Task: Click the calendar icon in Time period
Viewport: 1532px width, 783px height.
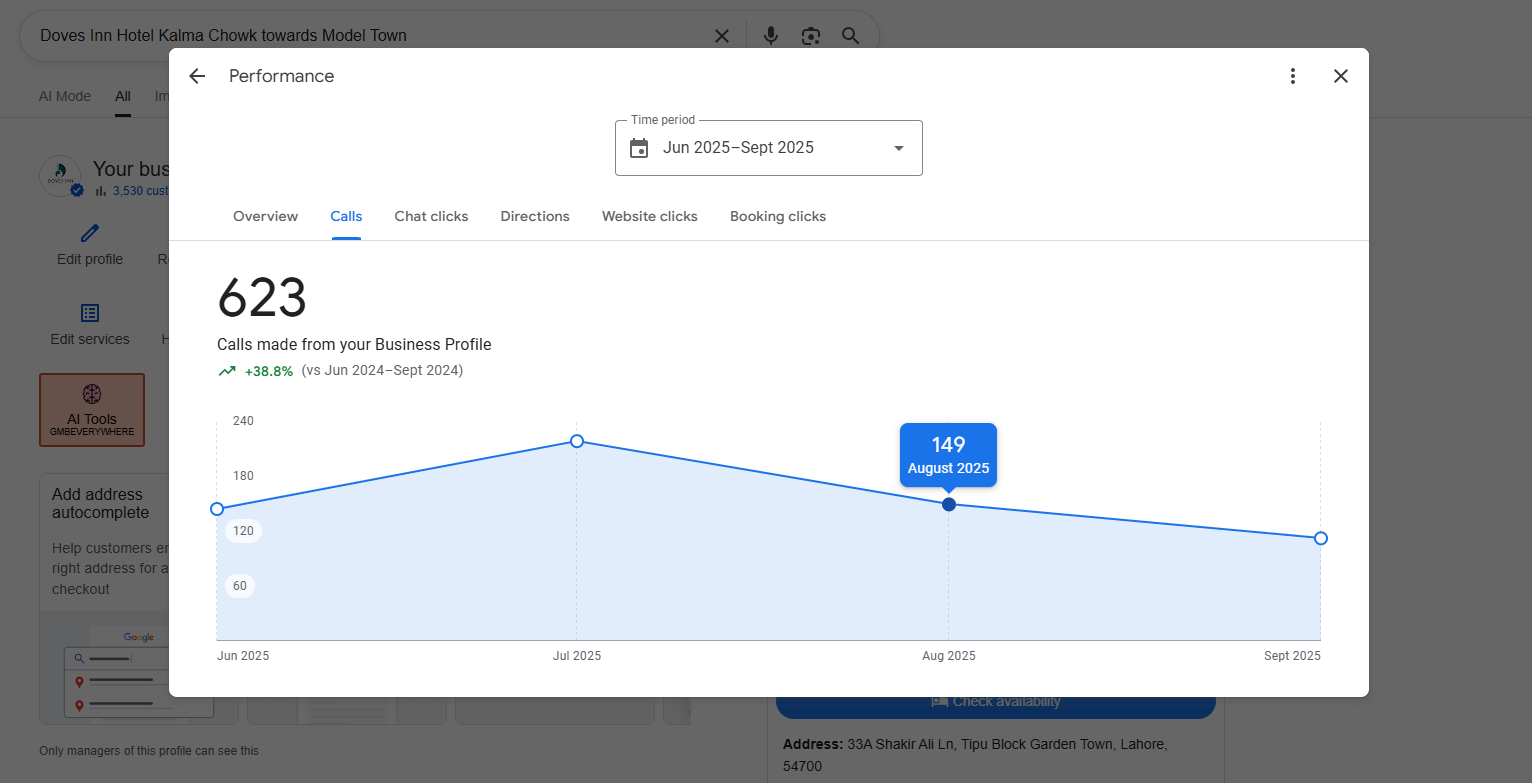Action: [x=639, y=148]
